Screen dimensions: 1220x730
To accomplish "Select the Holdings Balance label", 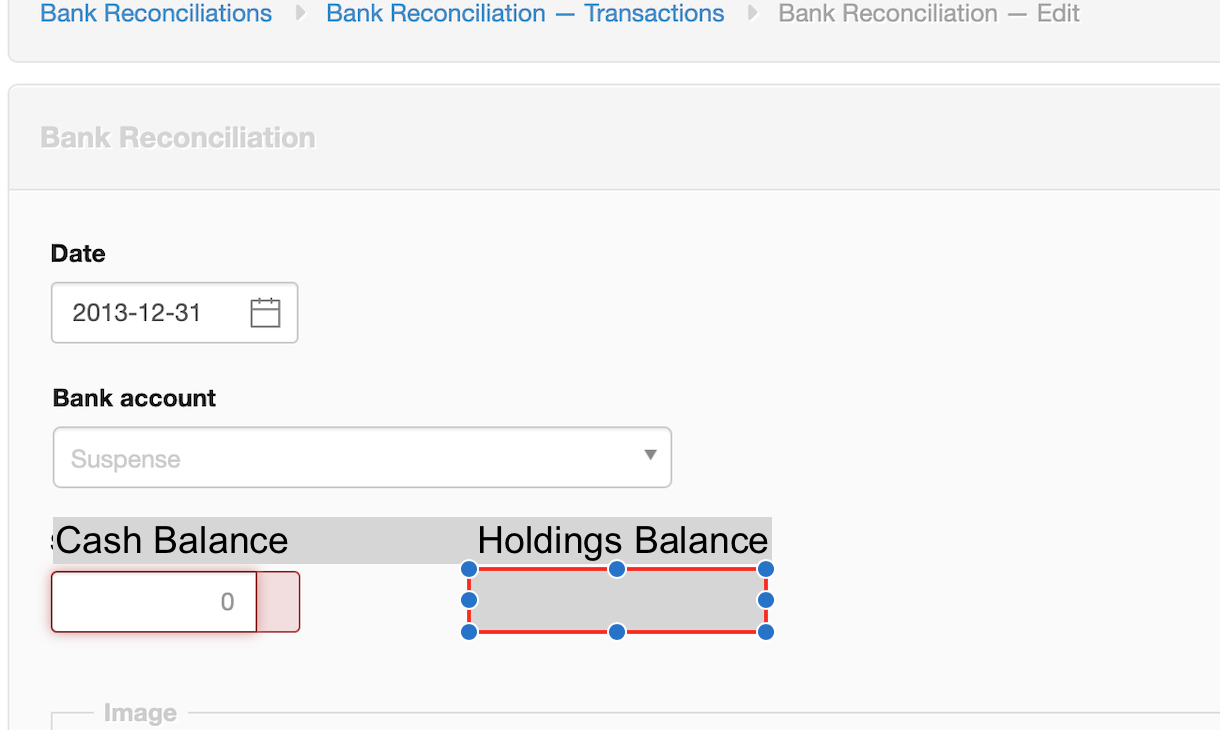I will (x=622, y=541).
